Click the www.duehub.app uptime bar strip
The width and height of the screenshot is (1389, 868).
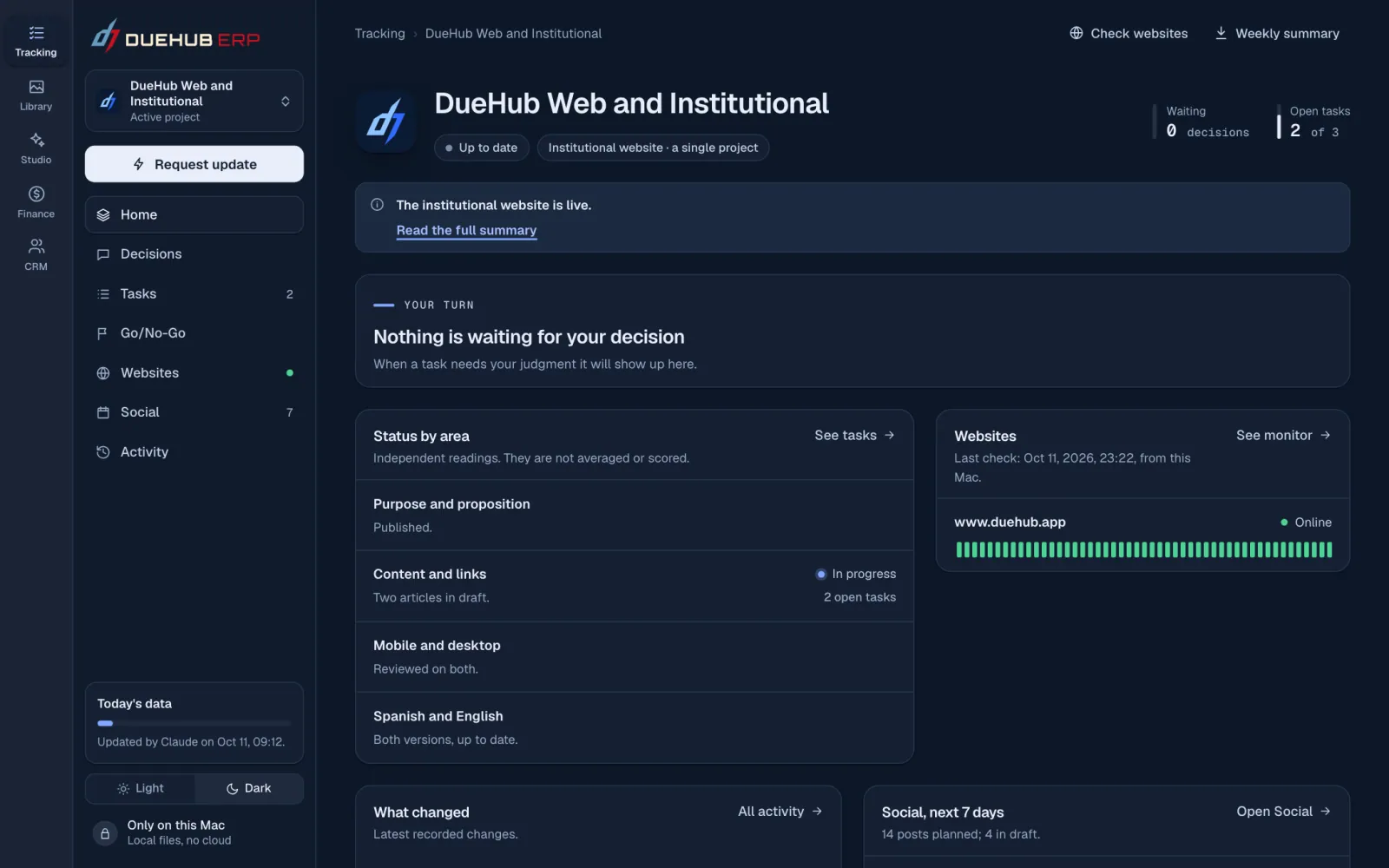[x=1143, y=549]
